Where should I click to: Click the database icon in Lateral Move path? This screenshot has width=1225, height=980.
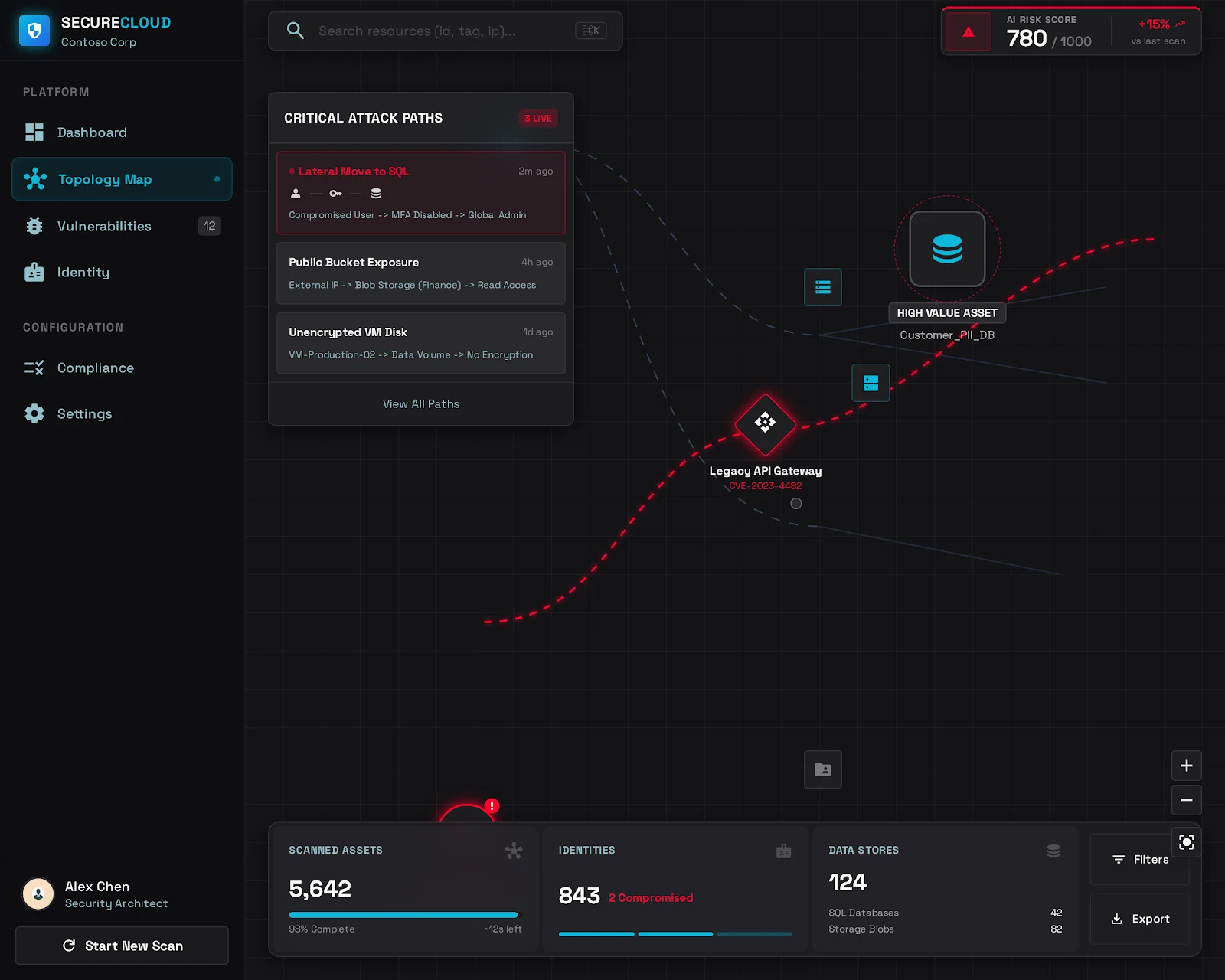[x=376, y=194]
